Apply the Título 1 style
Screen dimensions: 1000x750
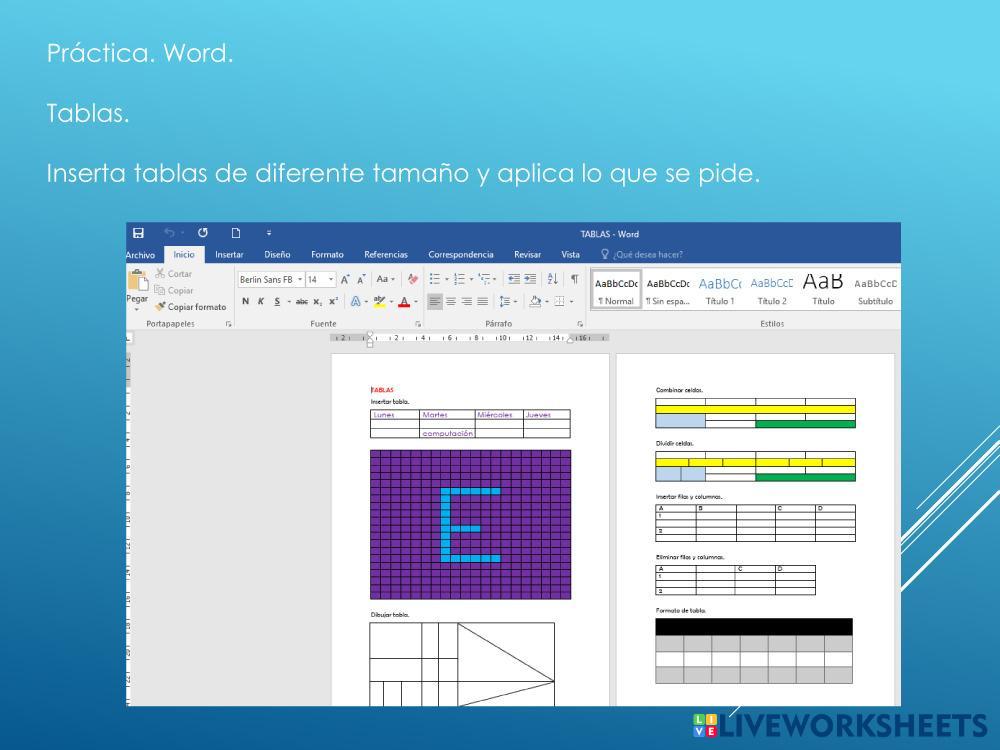coord(719,289)
